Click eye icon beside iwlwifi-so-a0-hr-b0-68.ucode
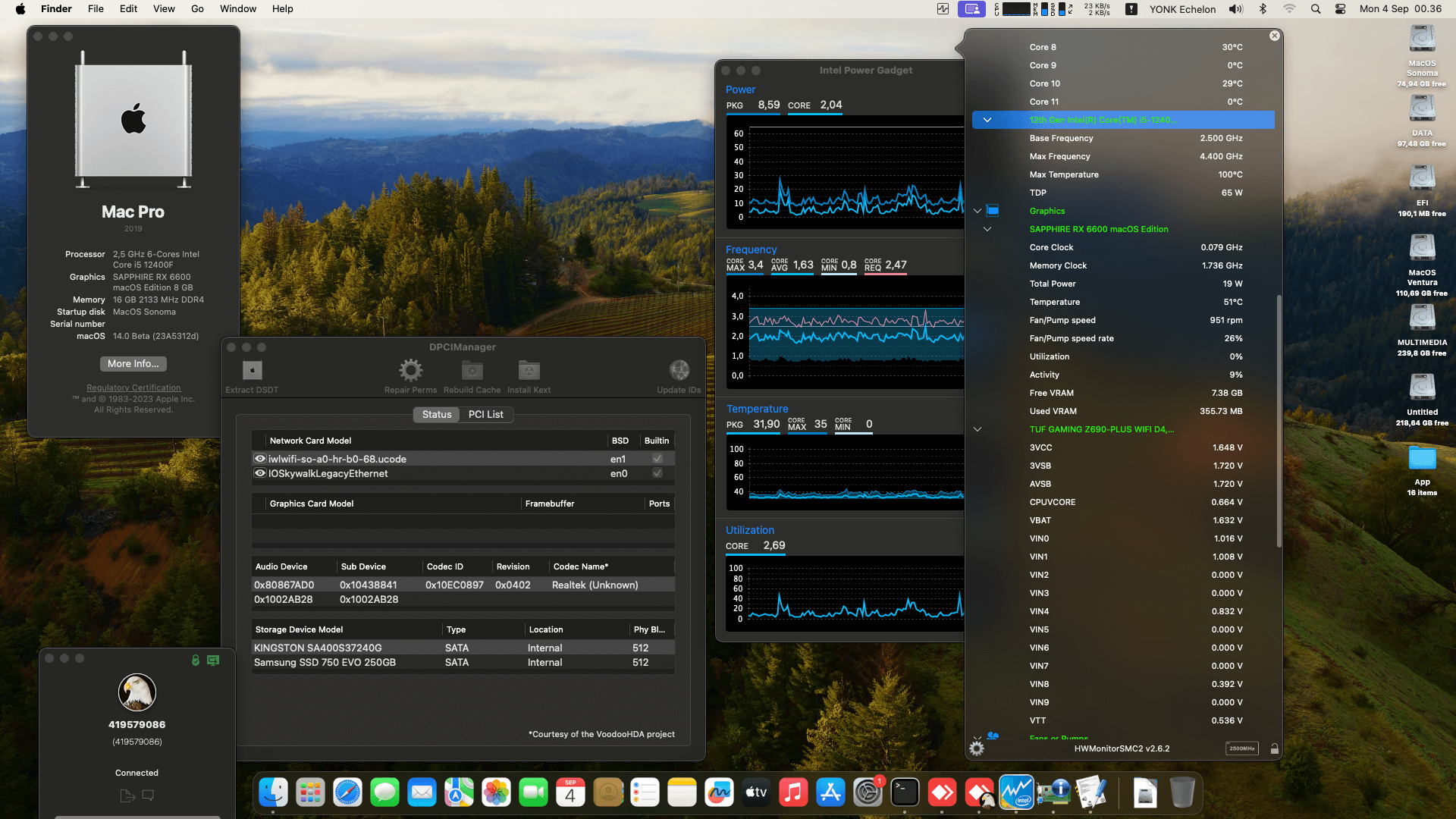This screenshot has height=819, width=1456. (260, 459)
